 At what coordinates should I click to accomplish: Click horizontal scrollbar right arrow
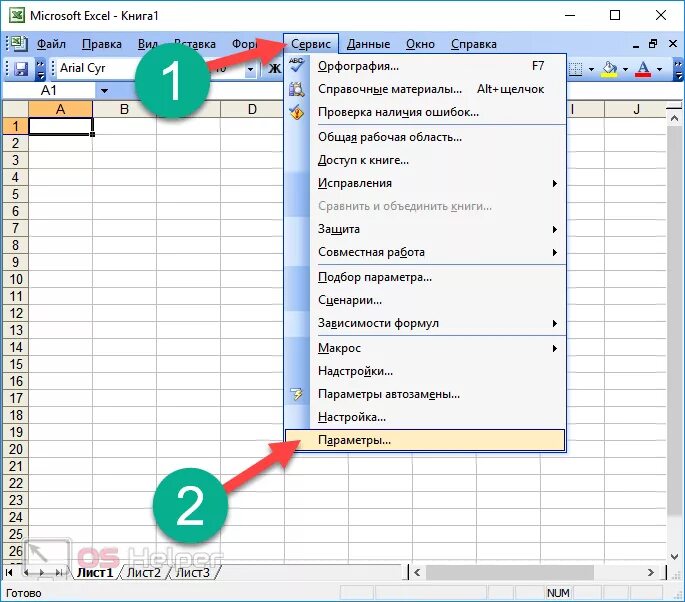pos(650,572)
